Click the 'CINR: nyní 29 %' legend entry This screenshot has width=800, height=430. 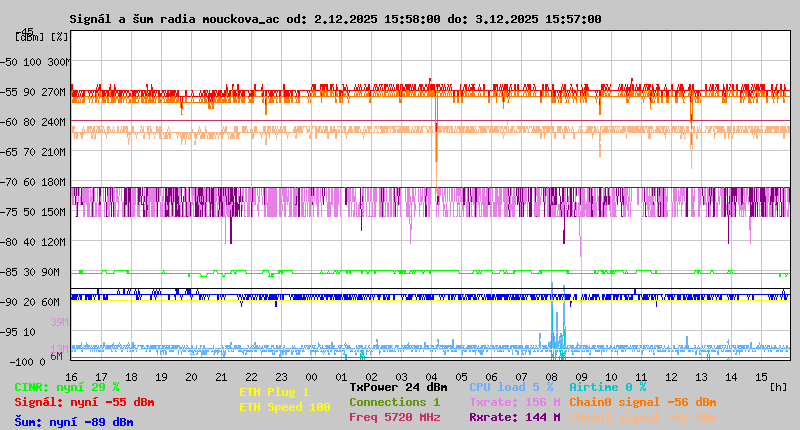click(x=66, y=387)
